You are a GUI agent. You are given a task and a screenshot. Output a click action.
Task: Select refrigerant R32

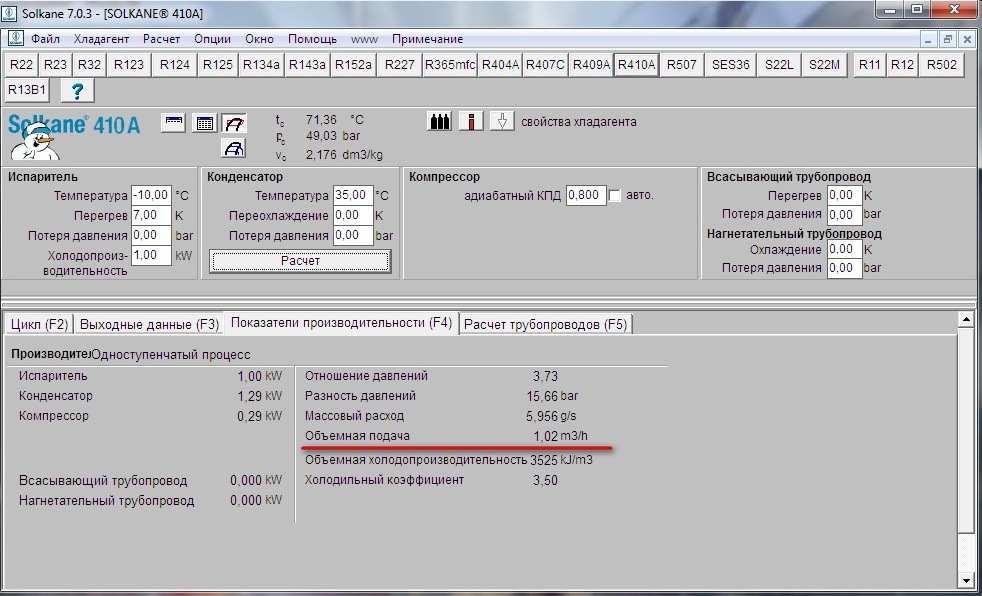pyautogui.click(x=90, y=64)
